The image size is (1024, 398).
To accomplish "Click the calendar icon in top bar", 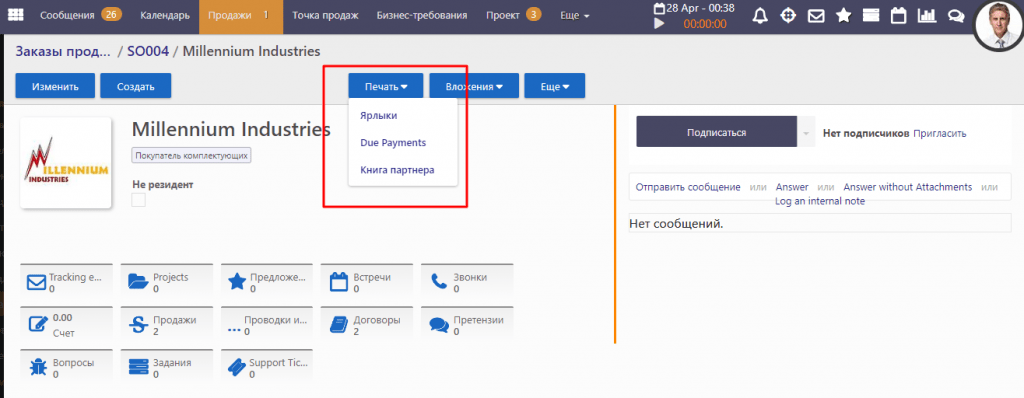I will click(899, 16).
